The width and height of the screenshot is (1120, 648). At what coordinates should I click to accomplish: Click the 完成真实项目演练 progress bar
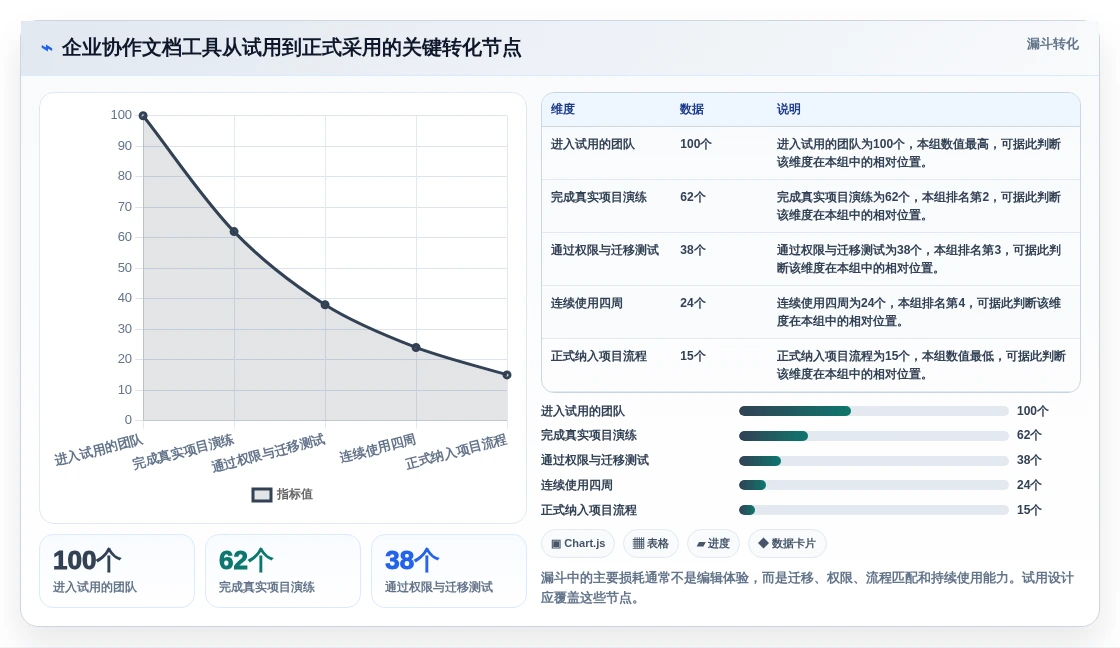click(874, 436)
